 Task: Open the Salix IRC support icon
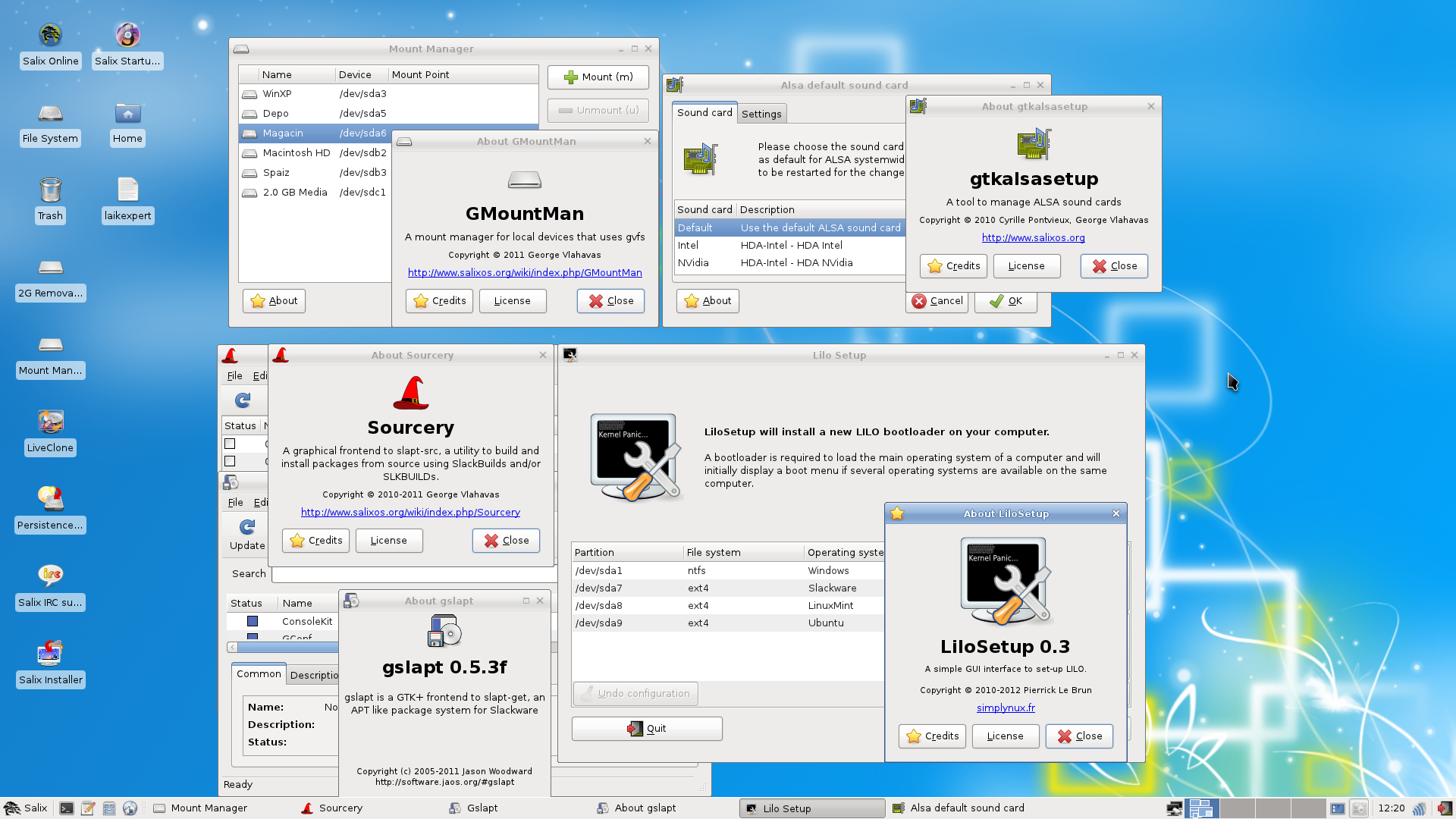point(50,576)
